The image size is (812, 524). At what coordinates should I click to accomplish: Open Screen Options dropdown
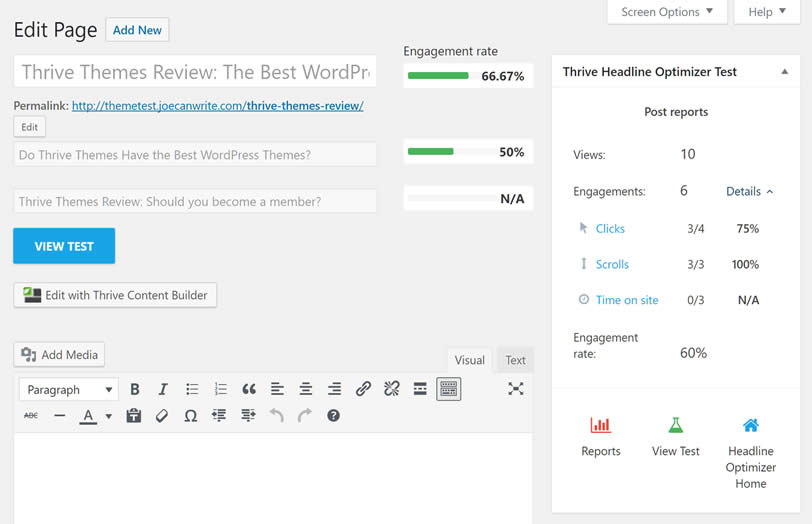[x=667, y=11]
